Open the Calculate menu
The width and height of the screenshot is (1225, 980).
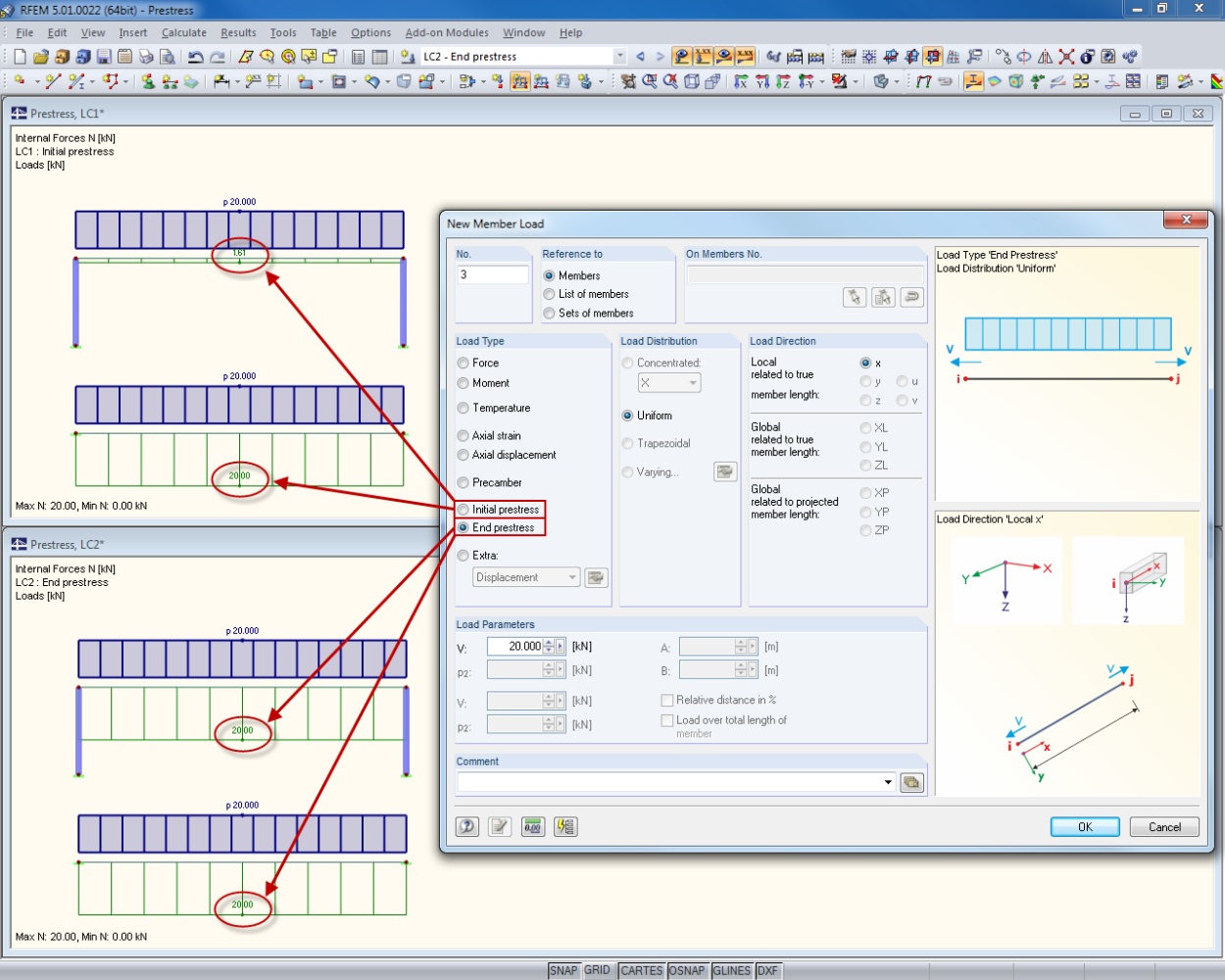[x=183, y=32]
